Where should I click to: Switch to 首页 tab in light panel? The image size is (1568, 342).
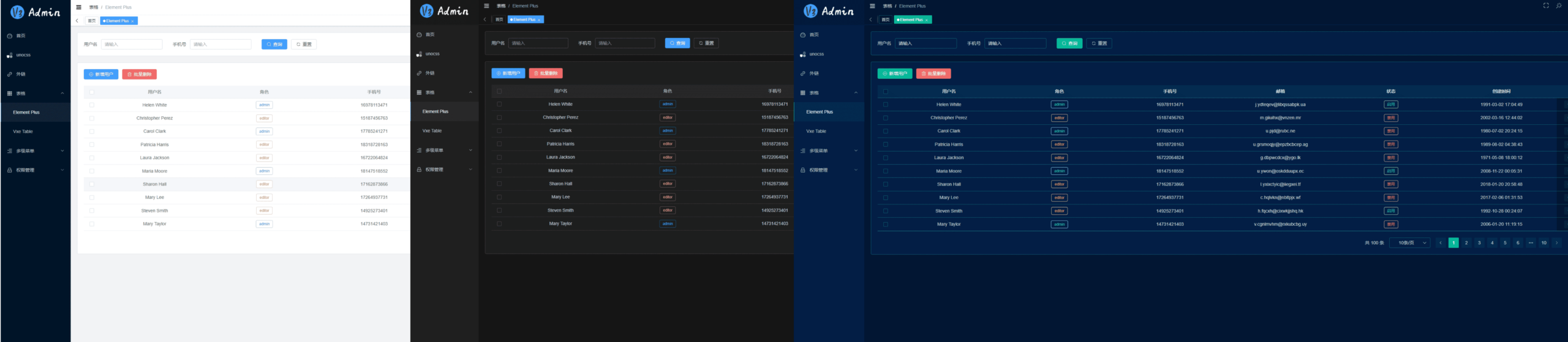pos(91,21)
